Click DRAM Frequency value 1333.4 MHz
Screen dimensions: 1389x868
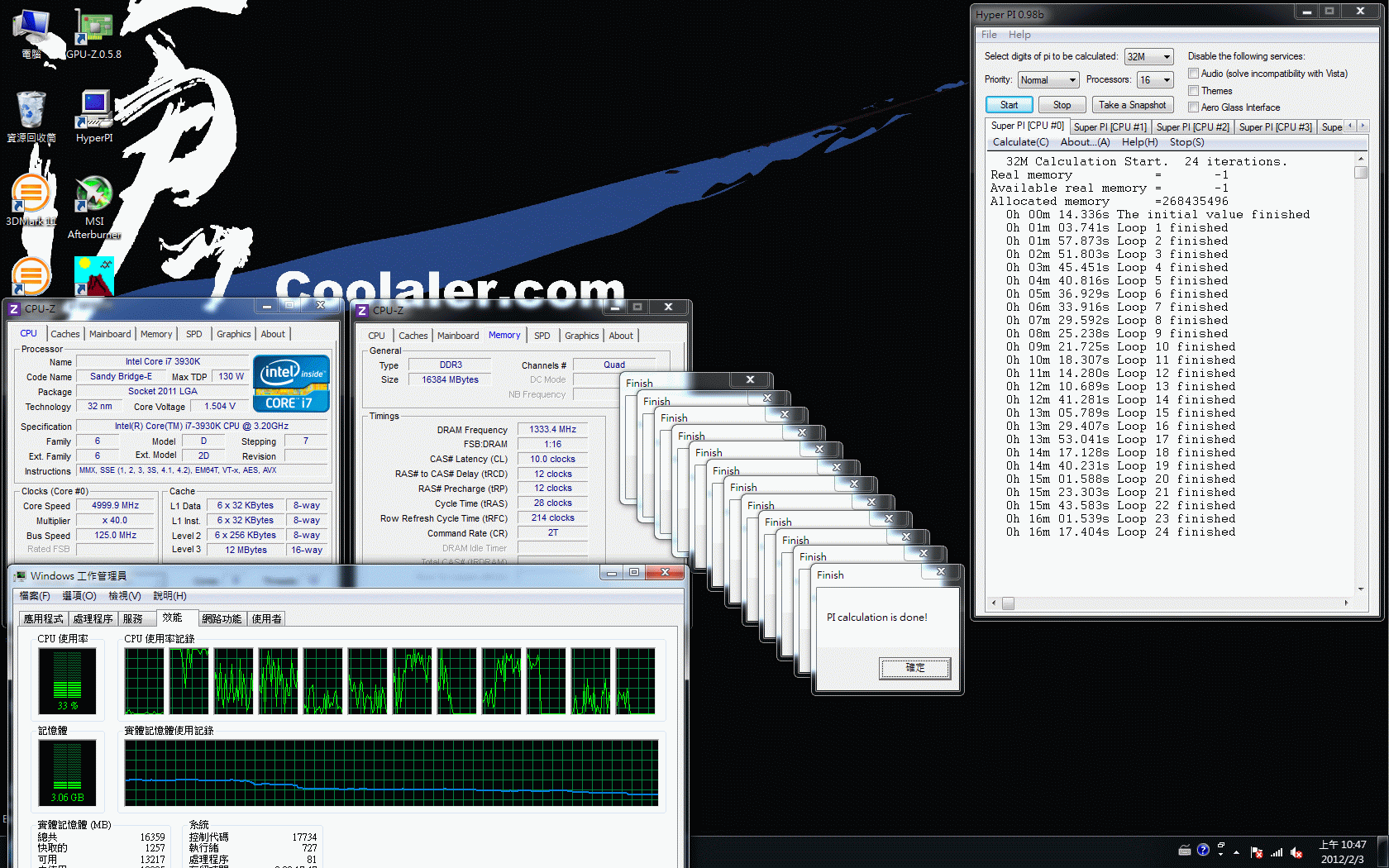point(552,430)
